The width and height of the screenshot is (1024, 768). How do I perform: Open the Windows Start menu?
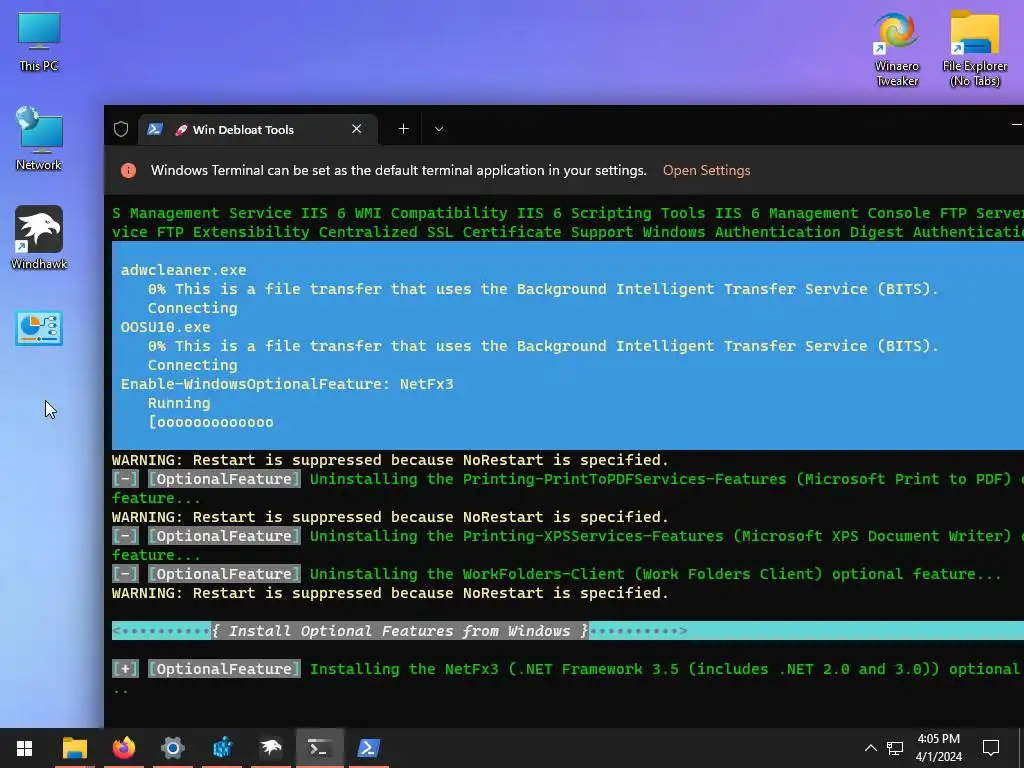point(24,748)
